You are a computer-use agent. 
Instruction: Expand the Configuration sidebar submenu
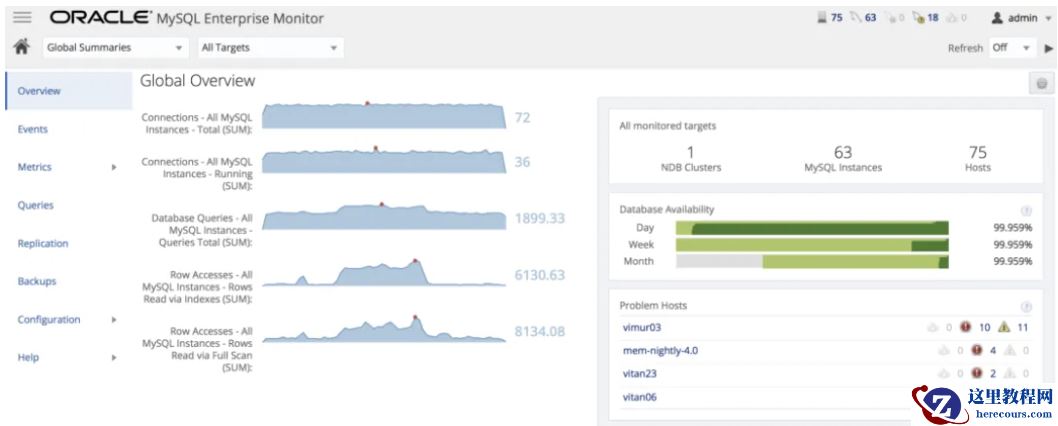tap(113, 320)
